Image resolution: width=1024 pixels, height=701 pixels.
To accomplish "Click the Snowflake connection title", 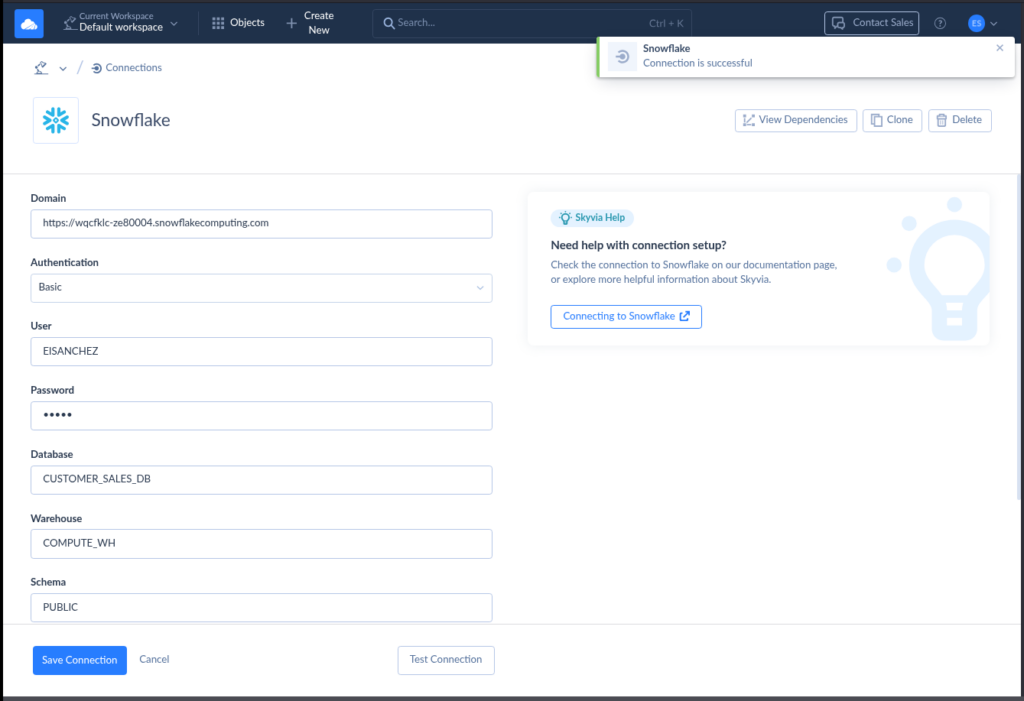I will pyautogui.click(x=131, y=120).
